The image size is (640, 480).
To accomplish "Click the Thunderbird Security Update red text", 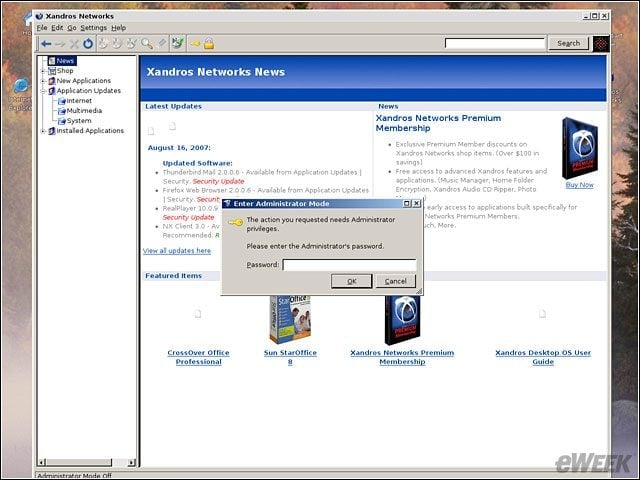I will 218,181.
